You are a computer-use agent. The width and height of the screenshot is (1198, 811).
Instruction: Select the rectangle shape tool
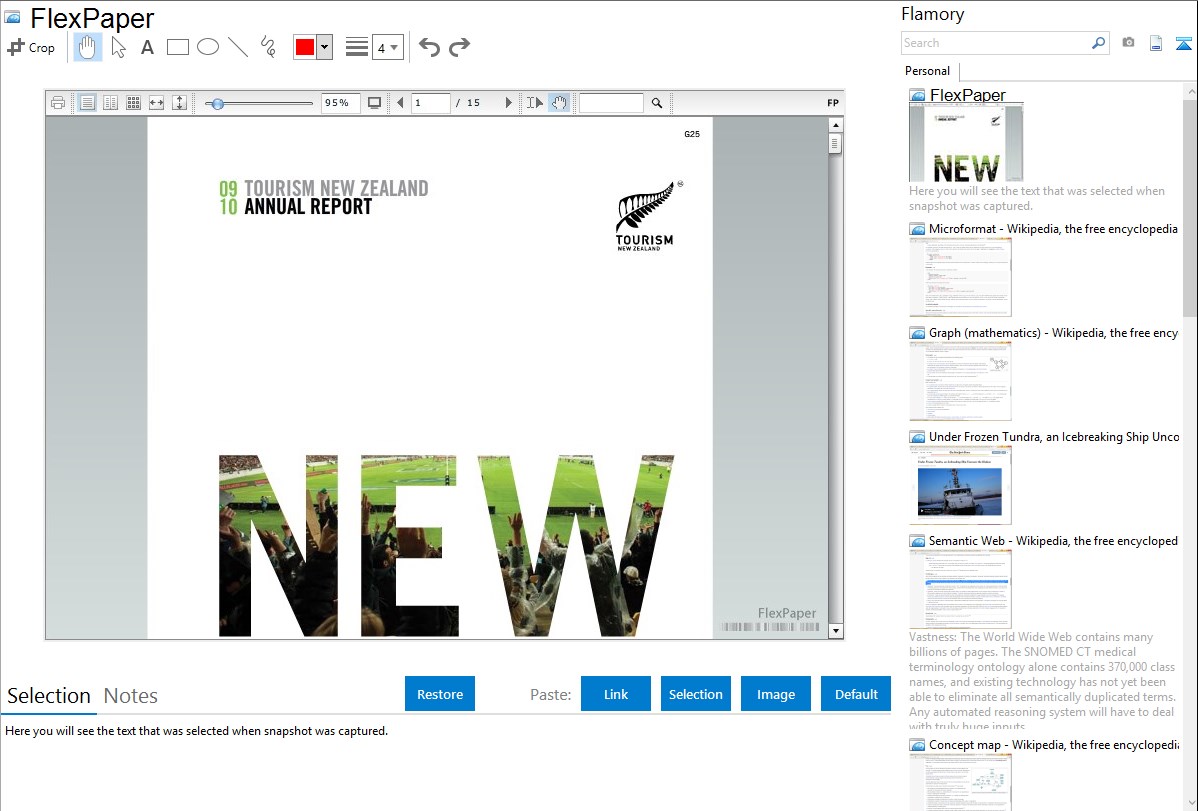[177, 47]
